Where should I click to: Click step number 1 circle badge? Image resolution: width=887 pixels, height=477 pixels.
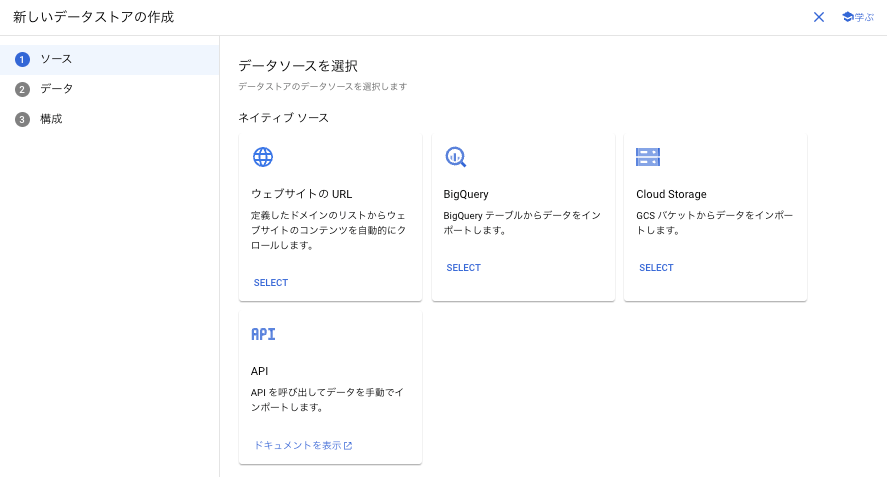(x=22, y=59)
